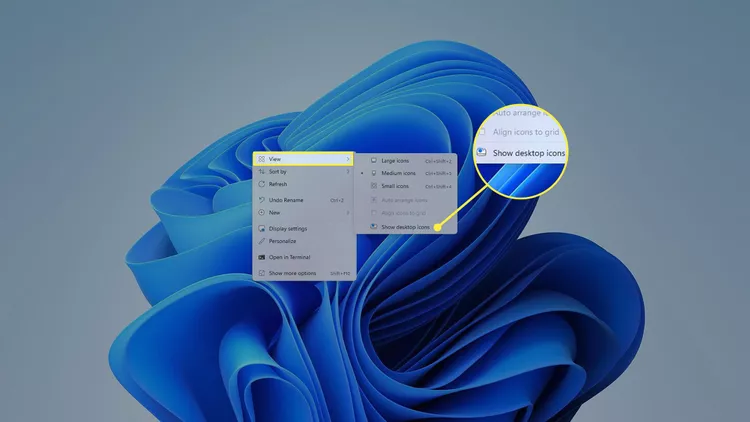This screenshot has width=750, height=422.
Task: Expand the Sort by submenu arrow
Action: point(348,171)
